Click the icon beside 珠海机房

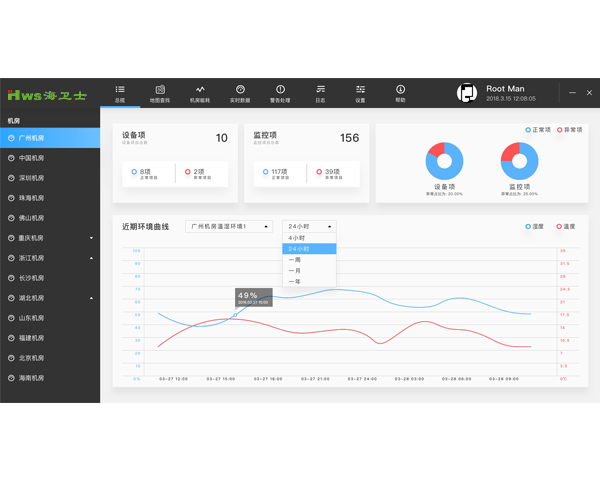[11, 198]
